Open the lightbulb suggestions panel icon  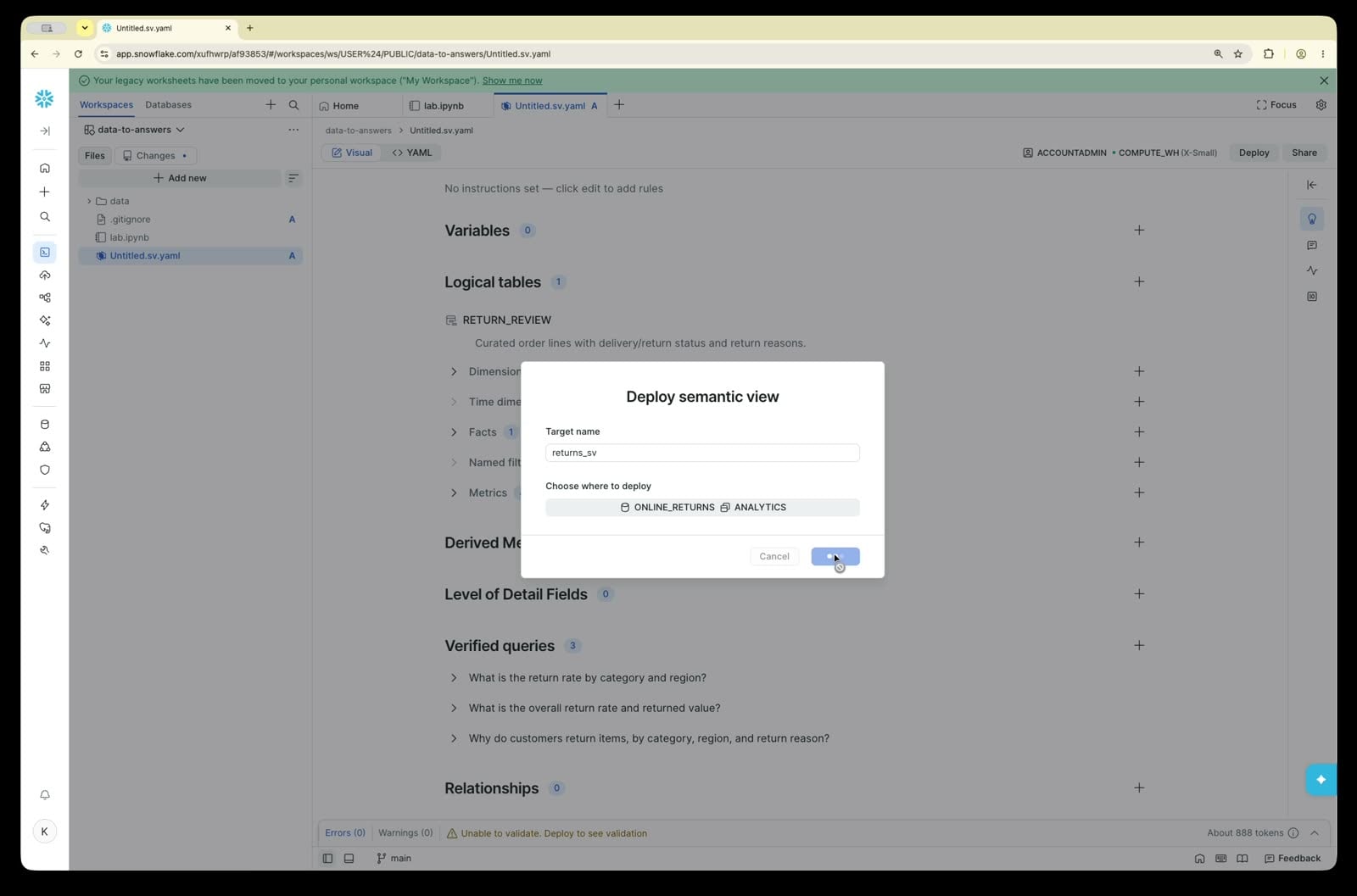click(x=1312, y=219)
